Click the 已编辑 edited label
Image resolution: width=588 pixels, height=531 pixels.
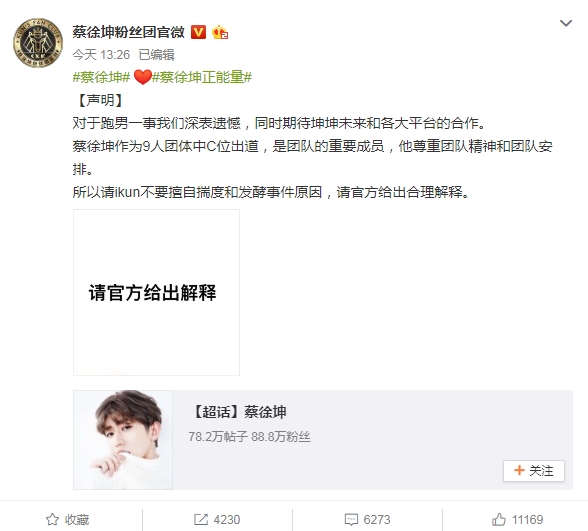coord(156,55)
